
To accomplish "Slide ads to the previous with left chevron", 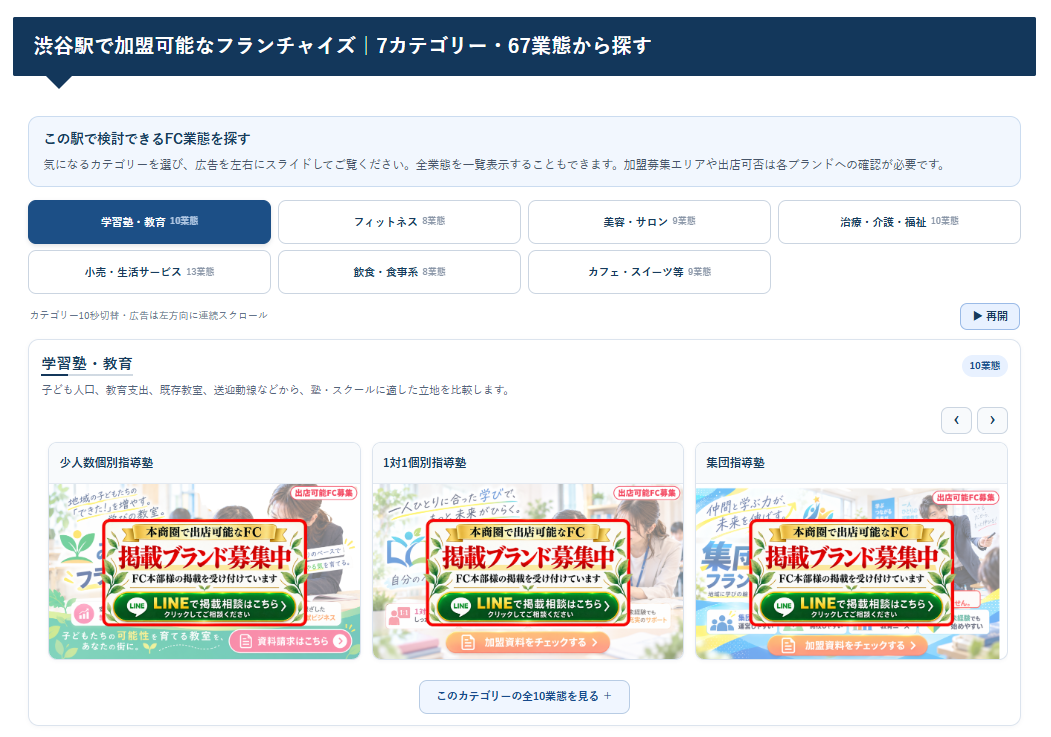I will pyautogui.click(x=956, y=421).
